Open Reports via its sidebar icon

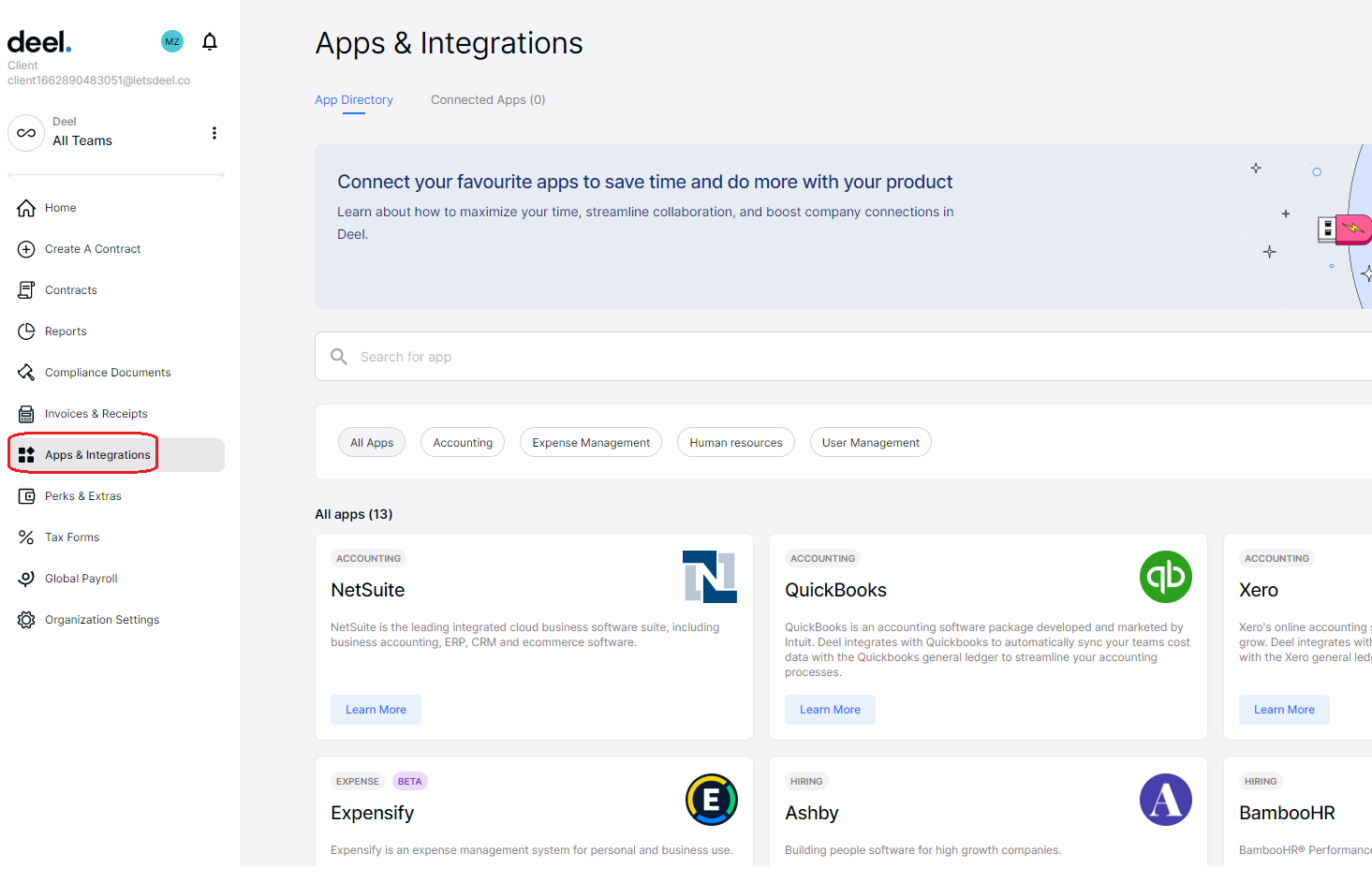click(26, 331)
